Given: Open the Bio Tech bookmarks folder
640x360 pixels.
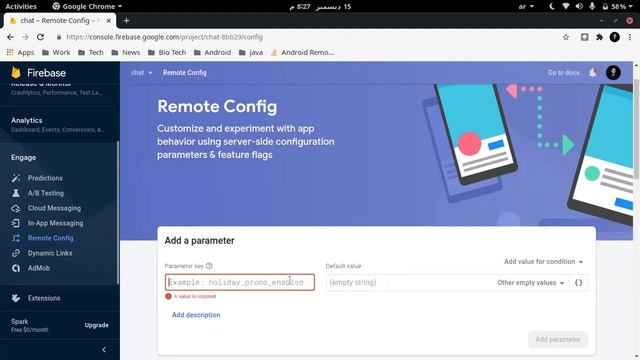Looking at the screenshot, I should pos(167,52).
